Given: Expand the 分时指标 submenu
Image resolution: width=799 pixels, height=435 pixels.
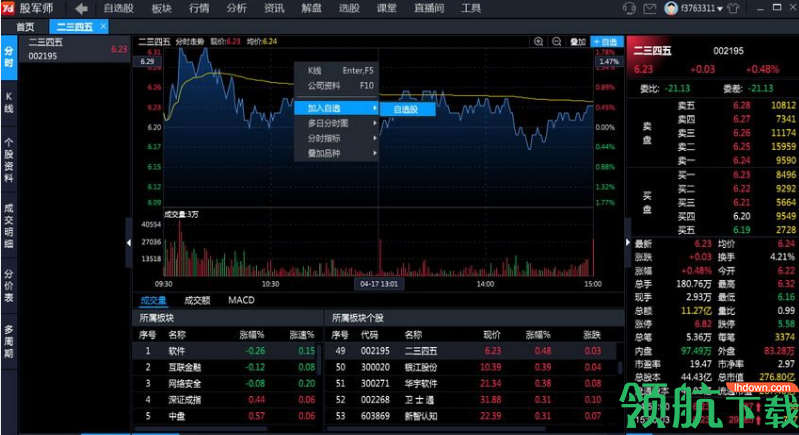Looking at the screenshot, I should pyautogui.click(x=336, y=138).
